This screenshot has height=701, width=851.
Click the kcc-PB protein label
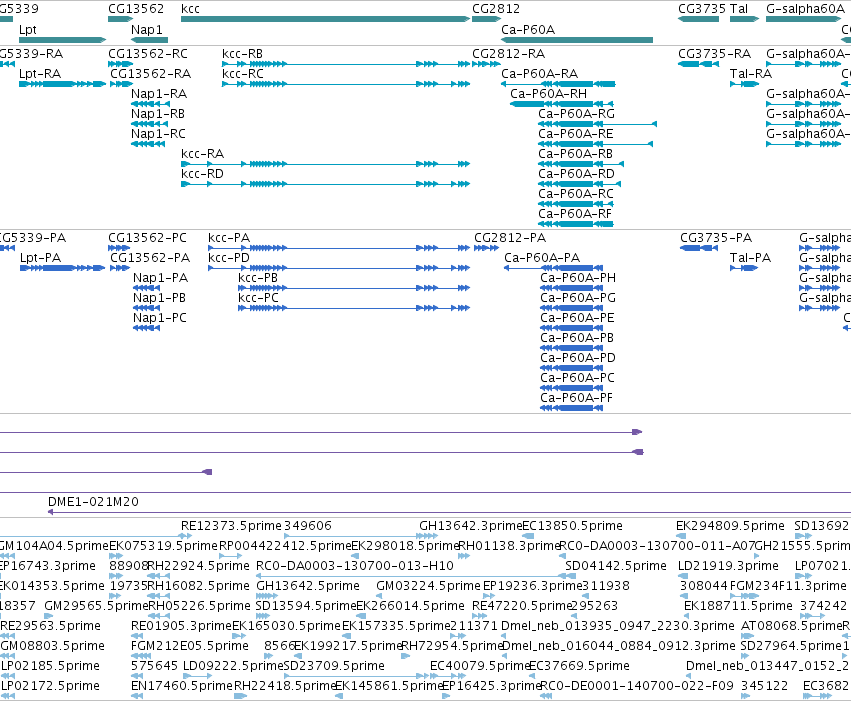coord(258,278)
